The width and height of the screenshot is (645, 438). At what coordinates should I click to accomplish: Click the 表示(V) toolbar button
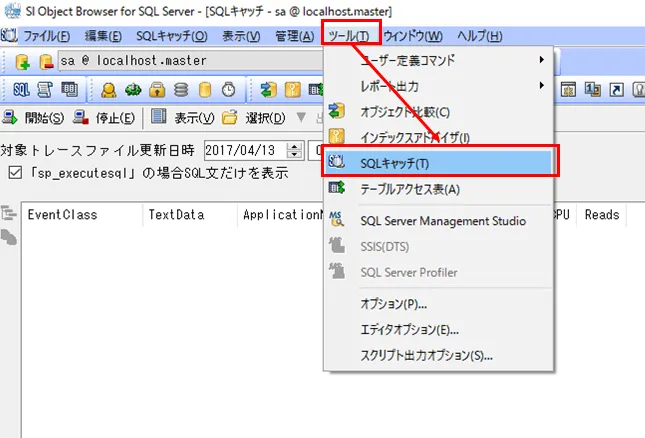182,118
